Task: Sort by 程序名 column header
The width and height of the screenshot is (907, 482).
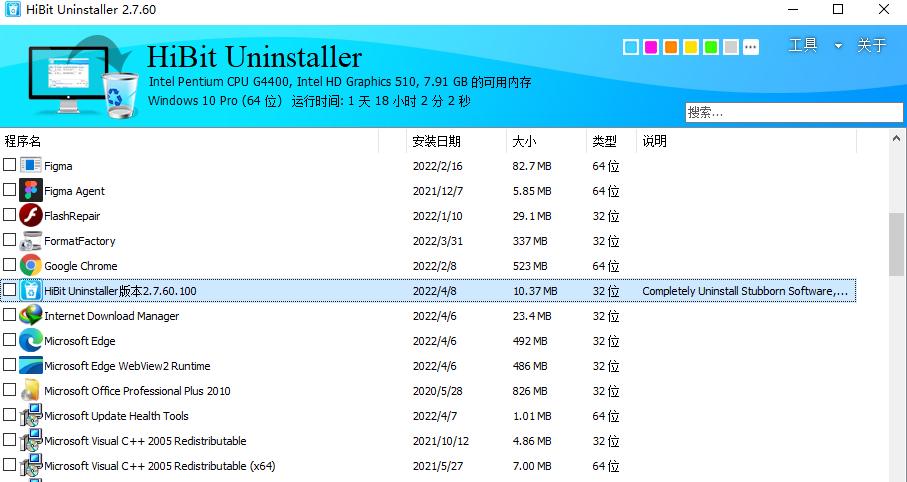Action: [x=189, y=141]
